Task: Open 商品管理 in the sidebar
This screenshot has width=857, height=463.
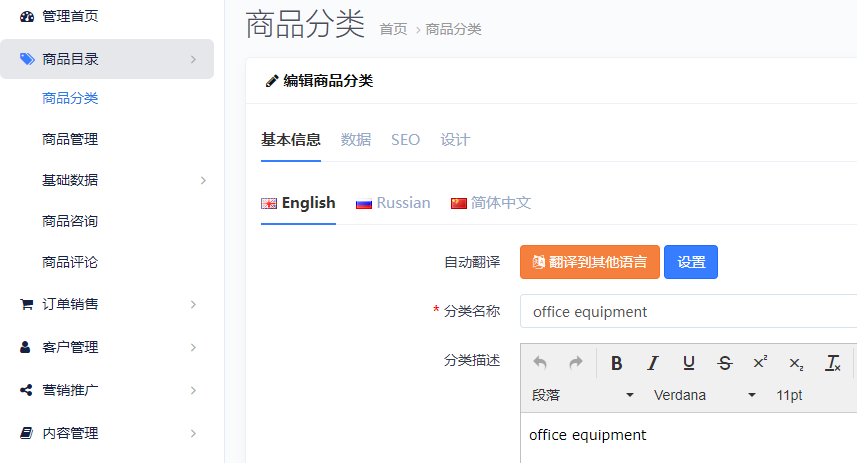Action: (70, 139)
